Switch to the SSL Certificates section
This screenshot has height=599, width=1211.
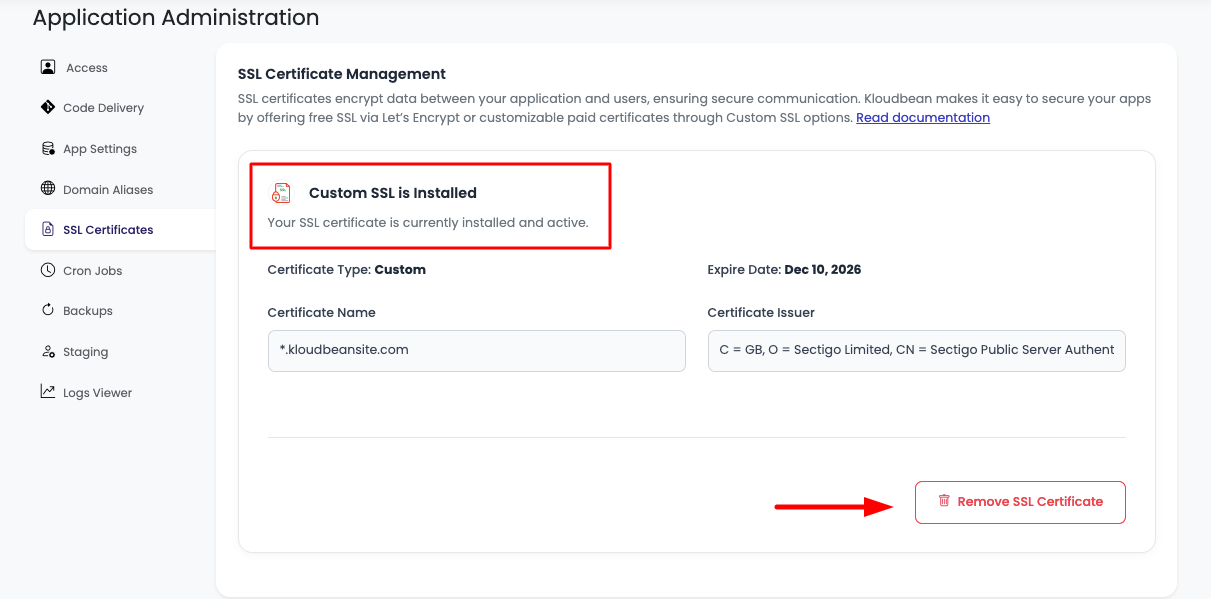tap(108, 230)
